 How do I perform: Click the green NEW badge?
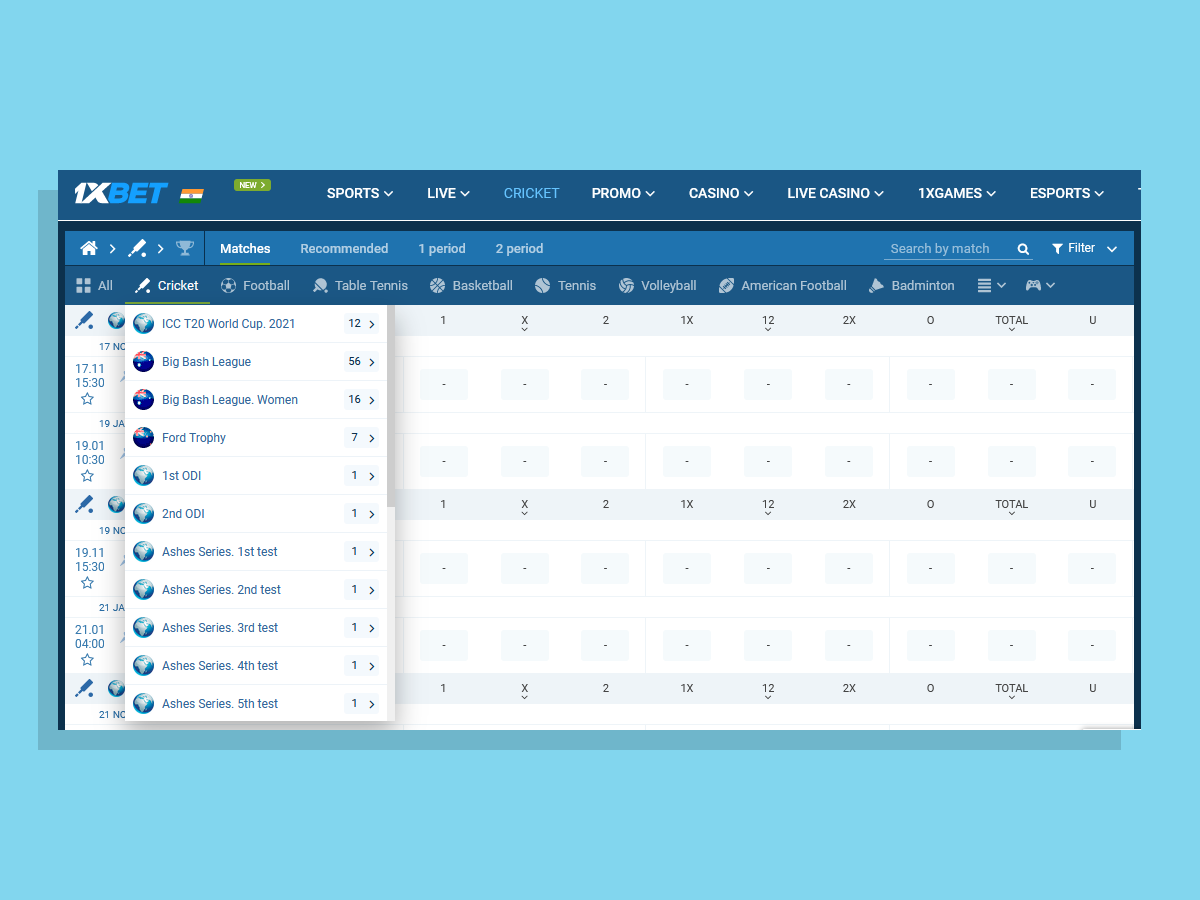pos(252,185)
